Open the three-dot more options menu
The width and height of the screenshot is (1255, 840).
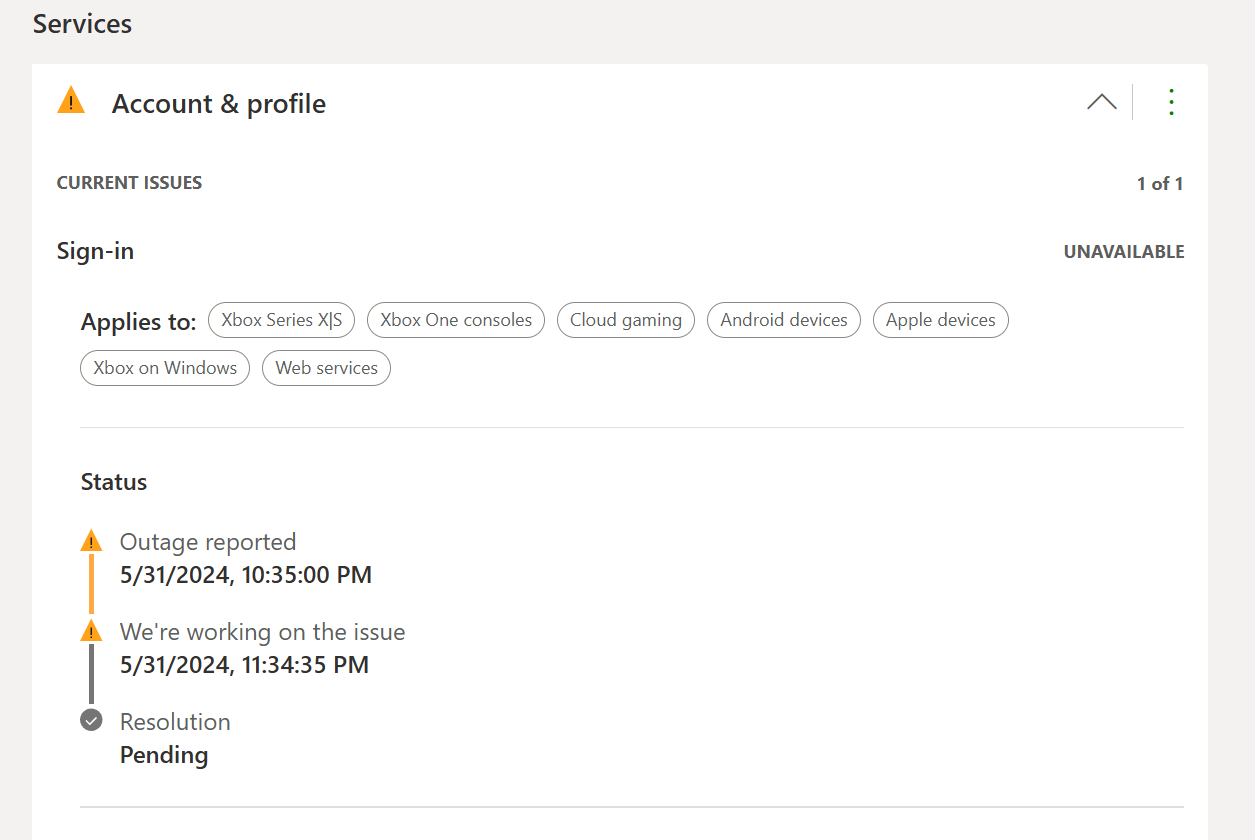[1171, 102]
